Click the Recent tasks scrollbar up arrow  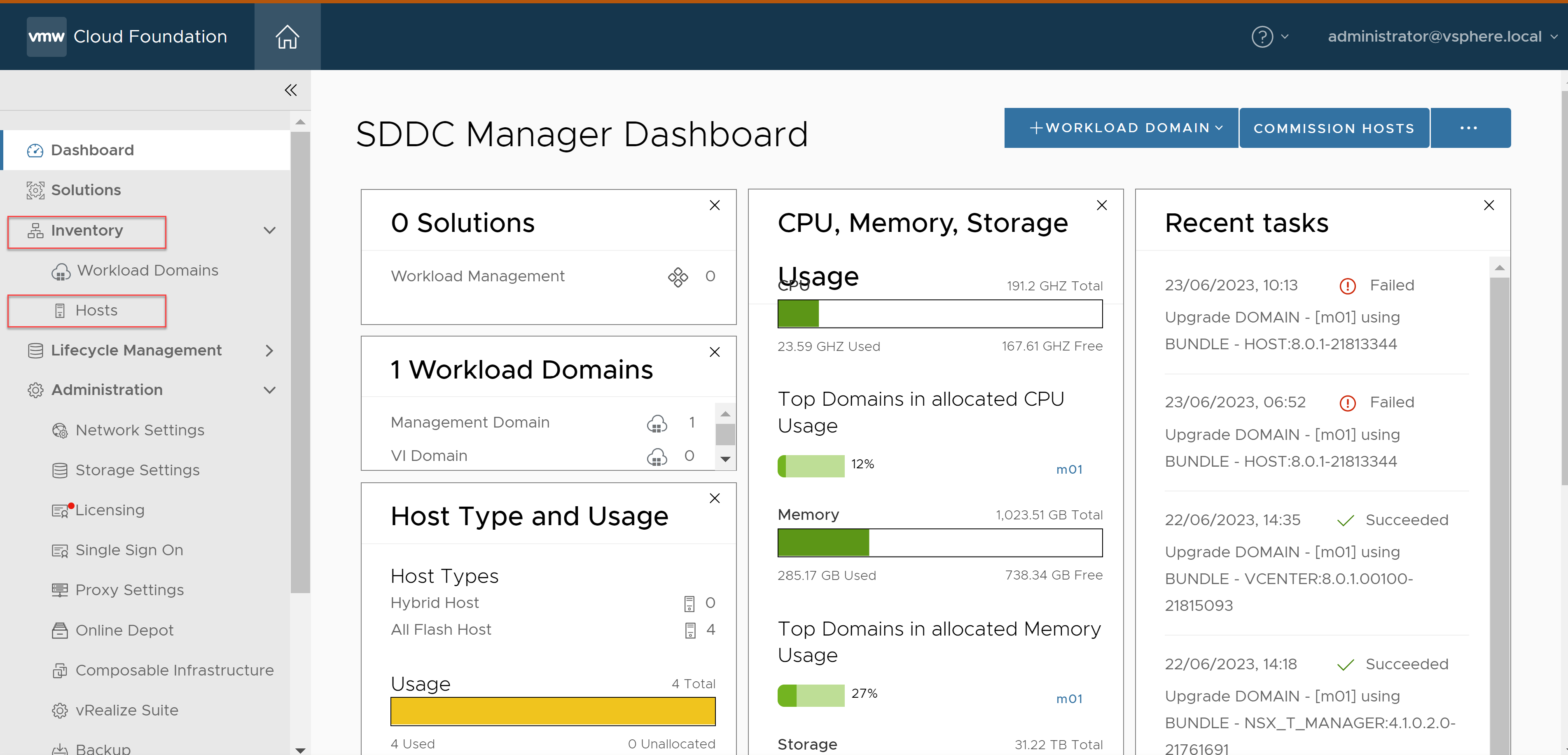pyautogui.click(x=1499, y=267)
